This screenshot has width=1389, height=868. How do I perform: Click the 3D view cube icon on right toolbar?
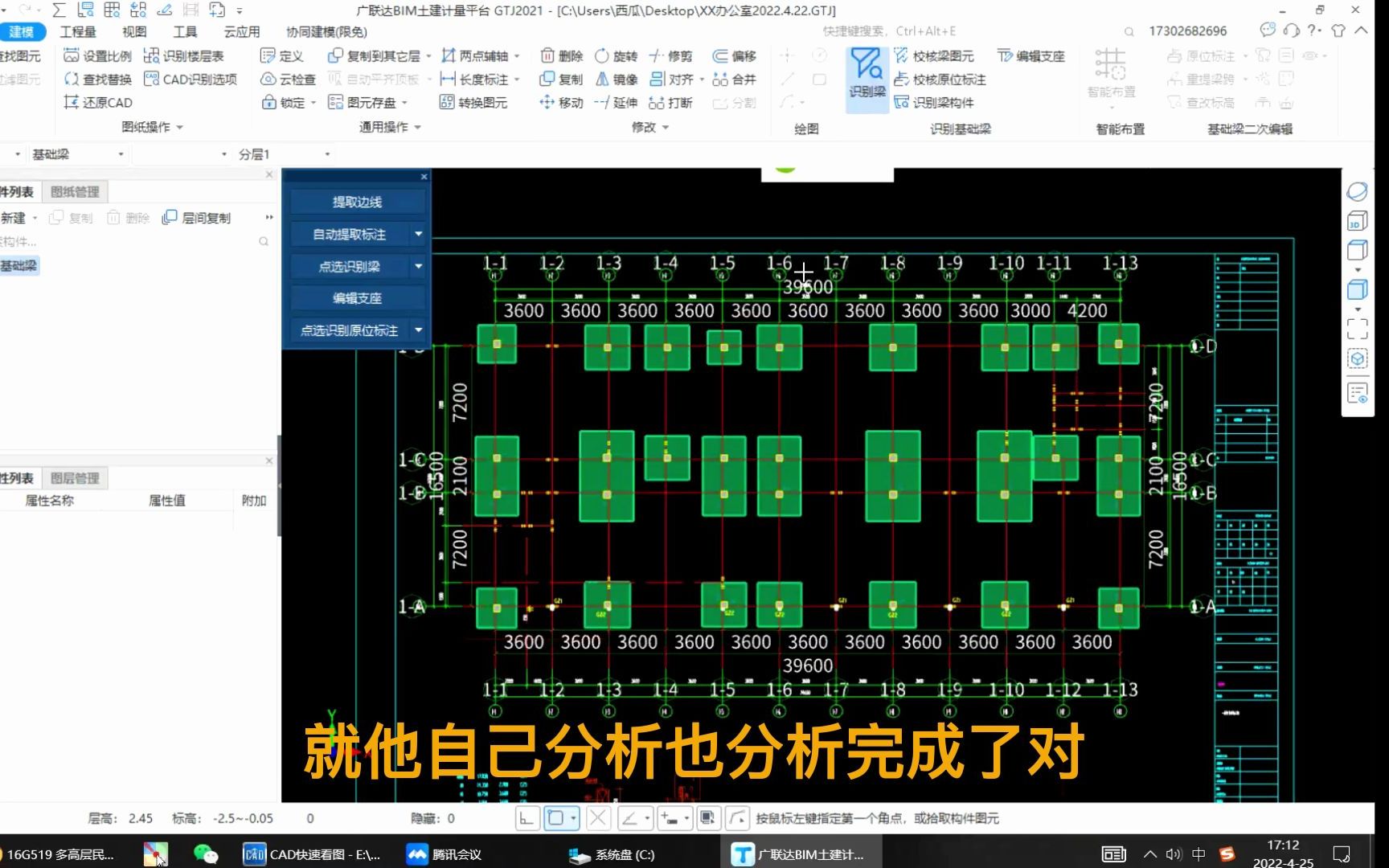1357,221
